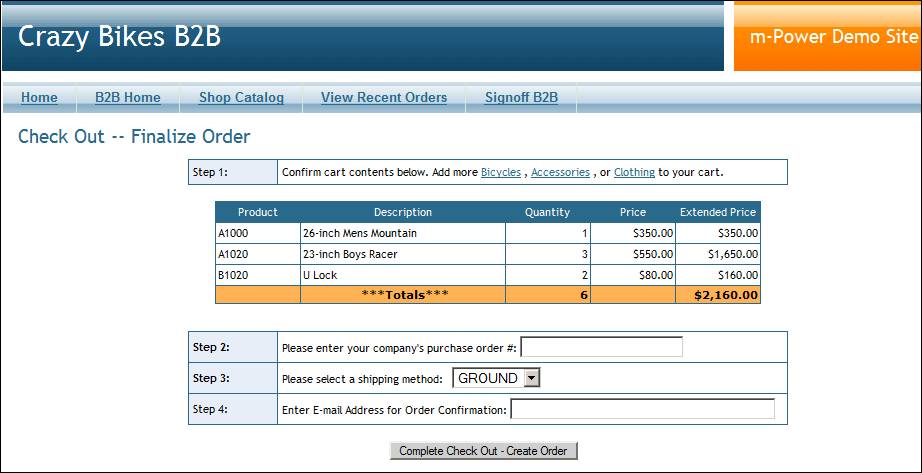Viewport: 922px width, 473px height.
Task: Follow the Accessories link in Step 1
Action: pyautogui.click(x=560, y=172)
